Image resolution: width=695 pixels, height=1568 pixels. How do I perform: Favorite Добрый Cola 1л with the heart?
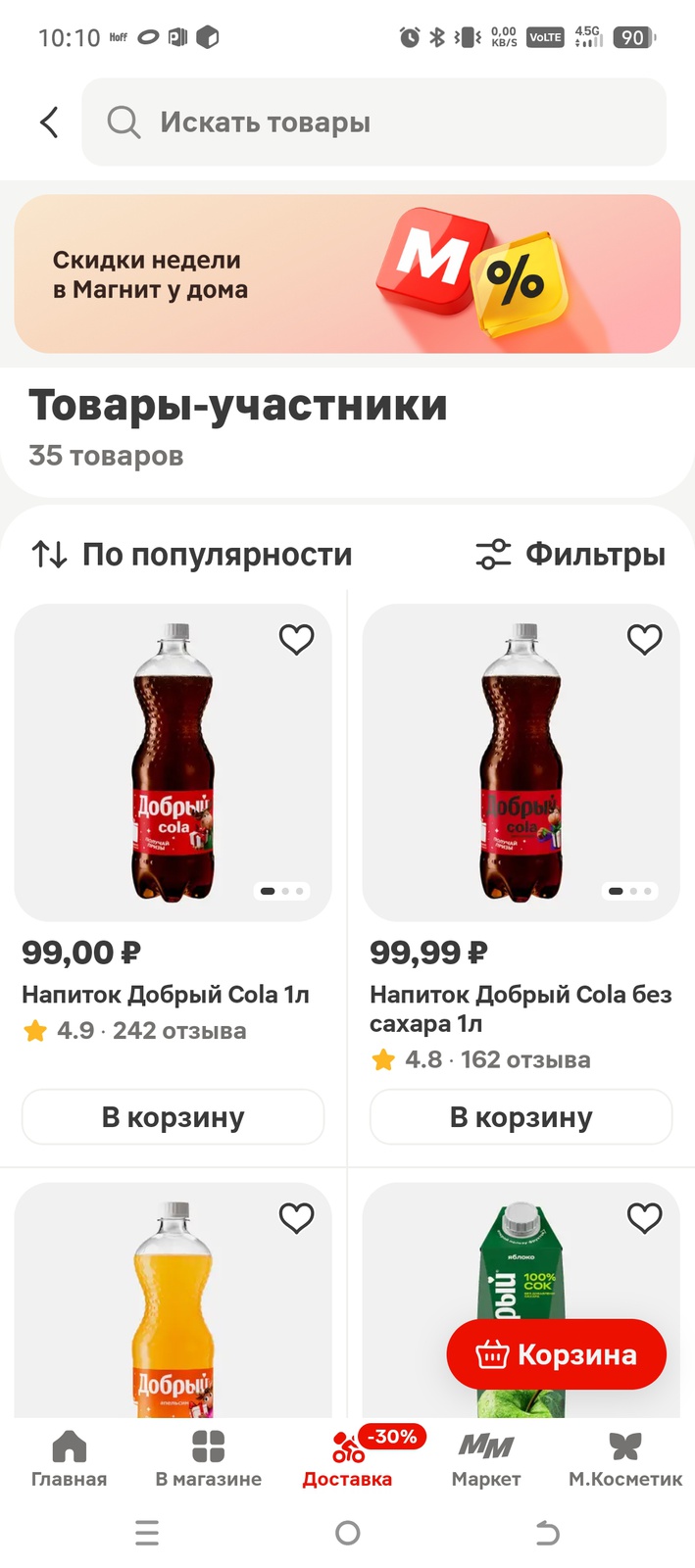[296, 640]
